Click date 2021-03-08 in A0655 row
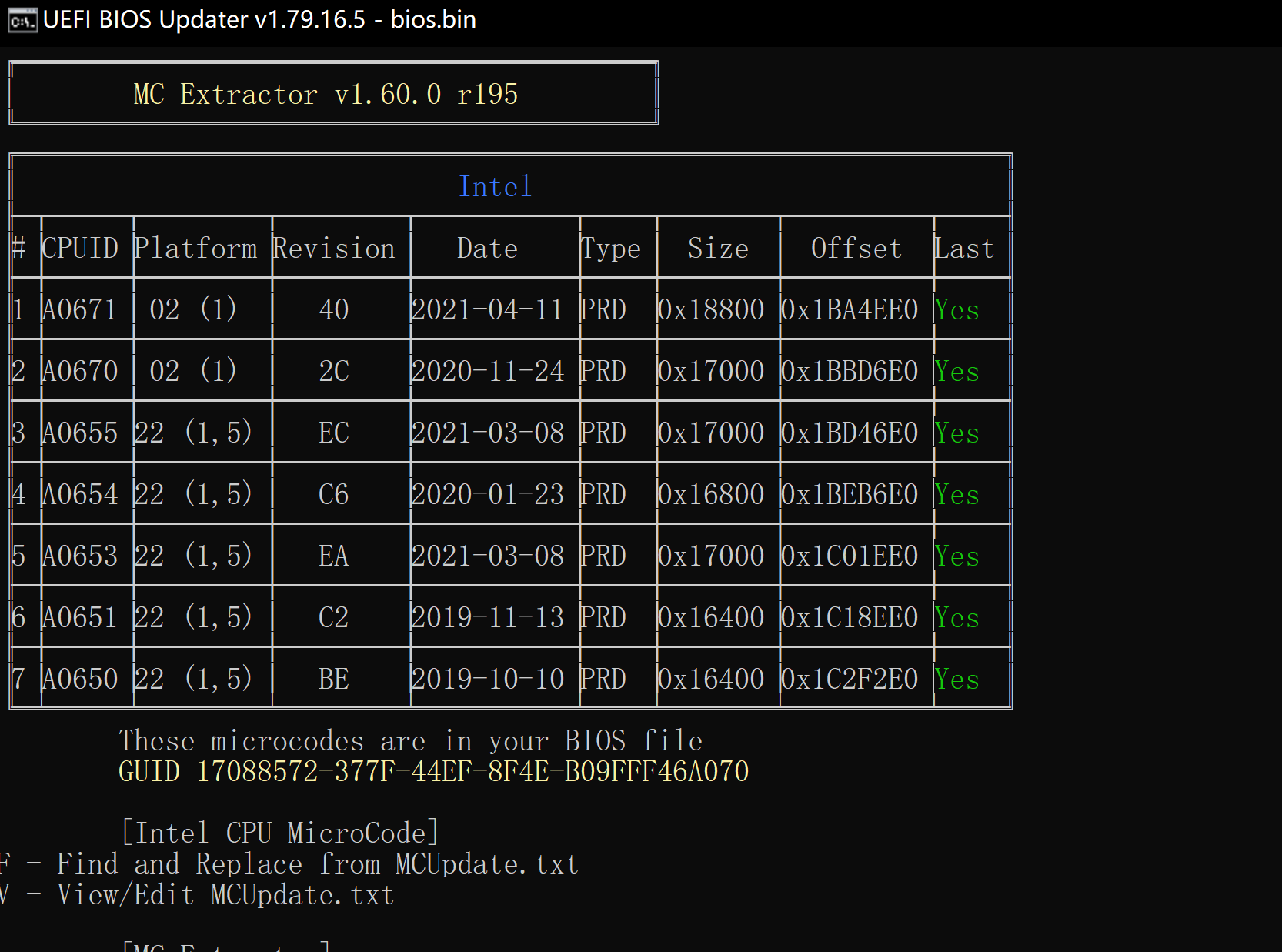The width and height of the screenshot is (1282, 952). 488,433
